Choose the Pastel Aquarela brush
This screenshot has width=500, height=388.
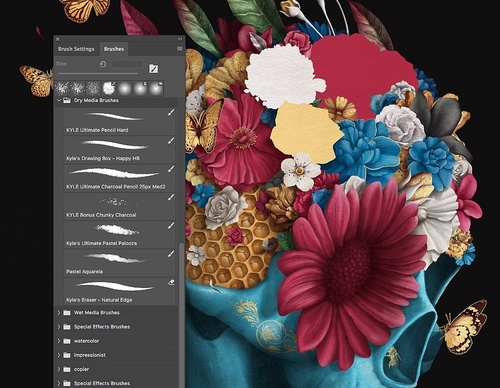[x=119, y=263]
